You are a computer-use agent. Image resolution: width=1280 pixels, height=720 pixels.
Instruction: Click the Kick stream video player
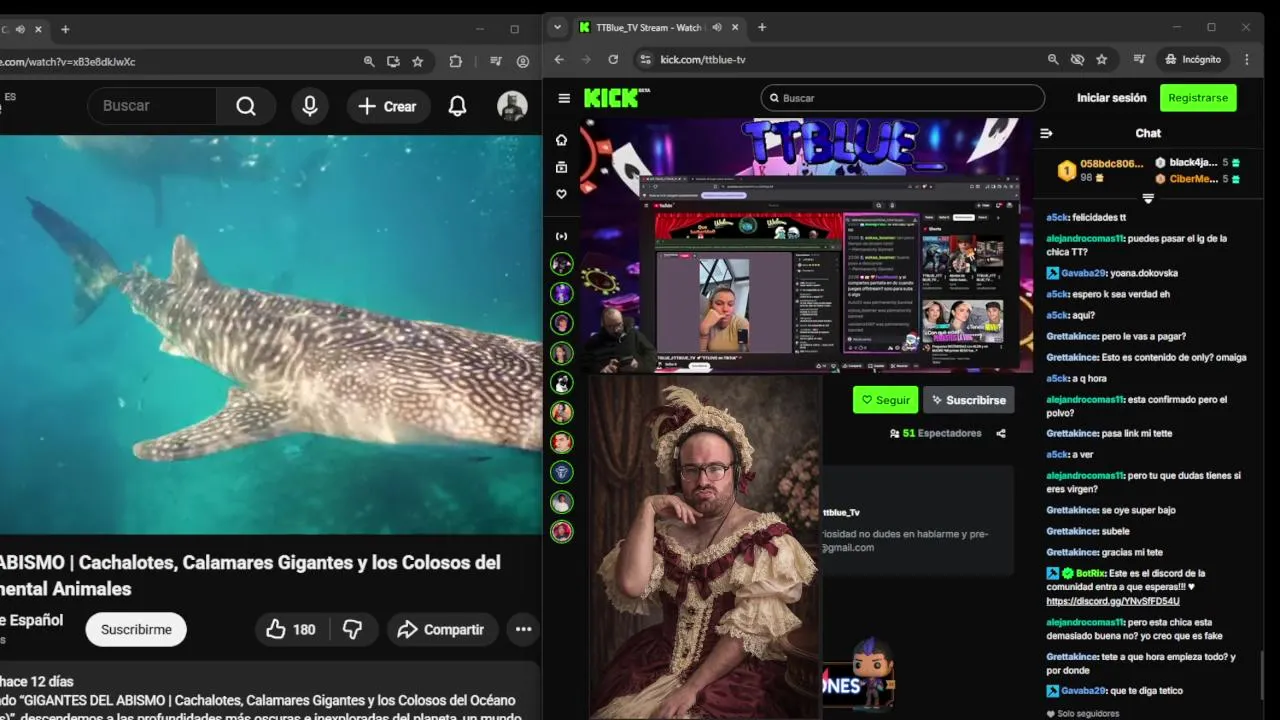pos(807,246)
